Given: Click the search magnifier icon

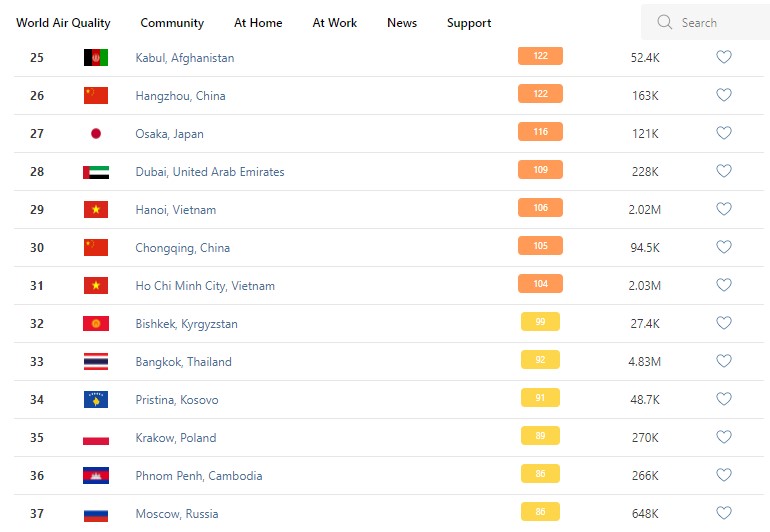Looking at the screenshot, I should pos(665,22).
